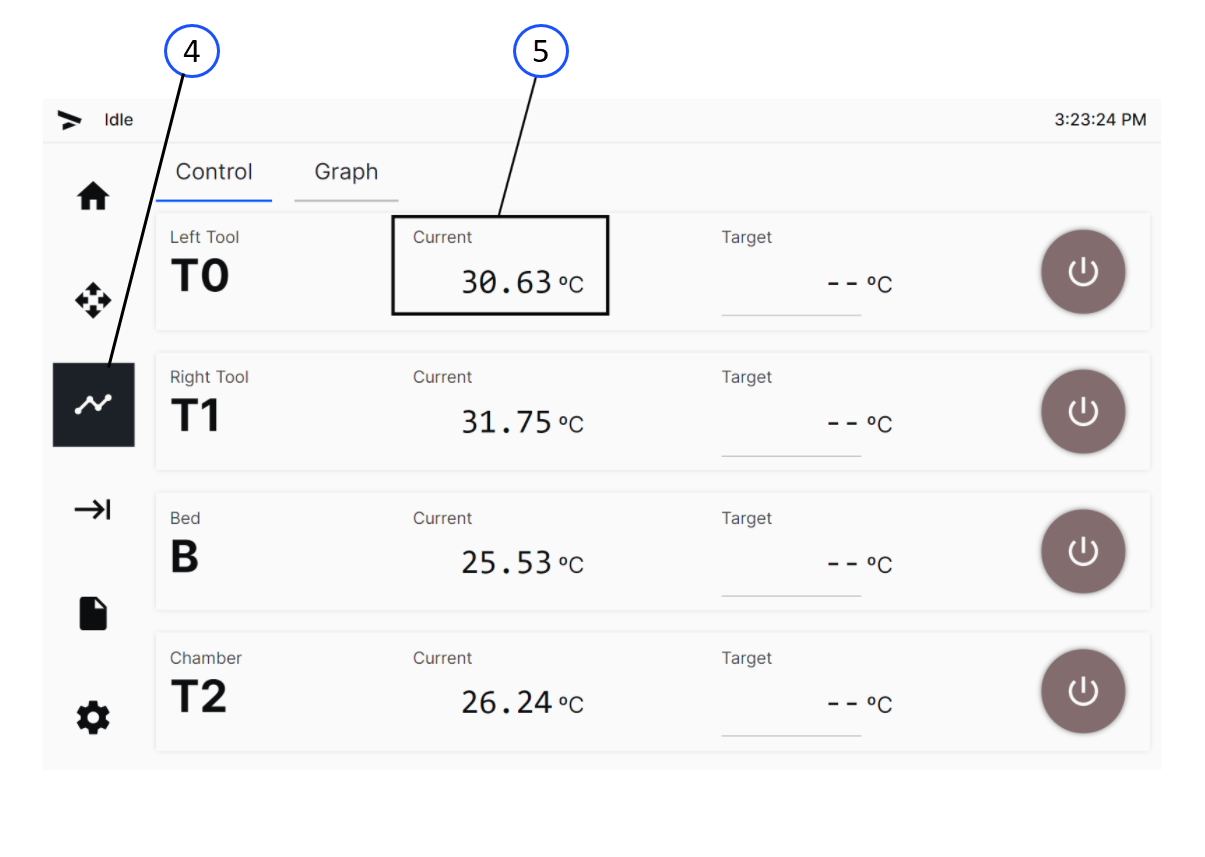
Task: Click the Idle status text
Action: (119, 120)
